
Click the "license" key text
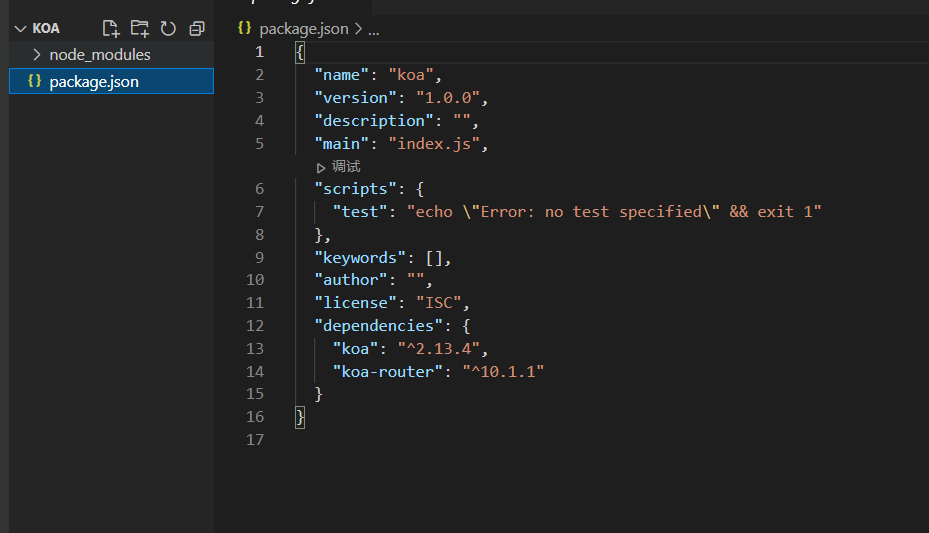(x=355, y=303)
